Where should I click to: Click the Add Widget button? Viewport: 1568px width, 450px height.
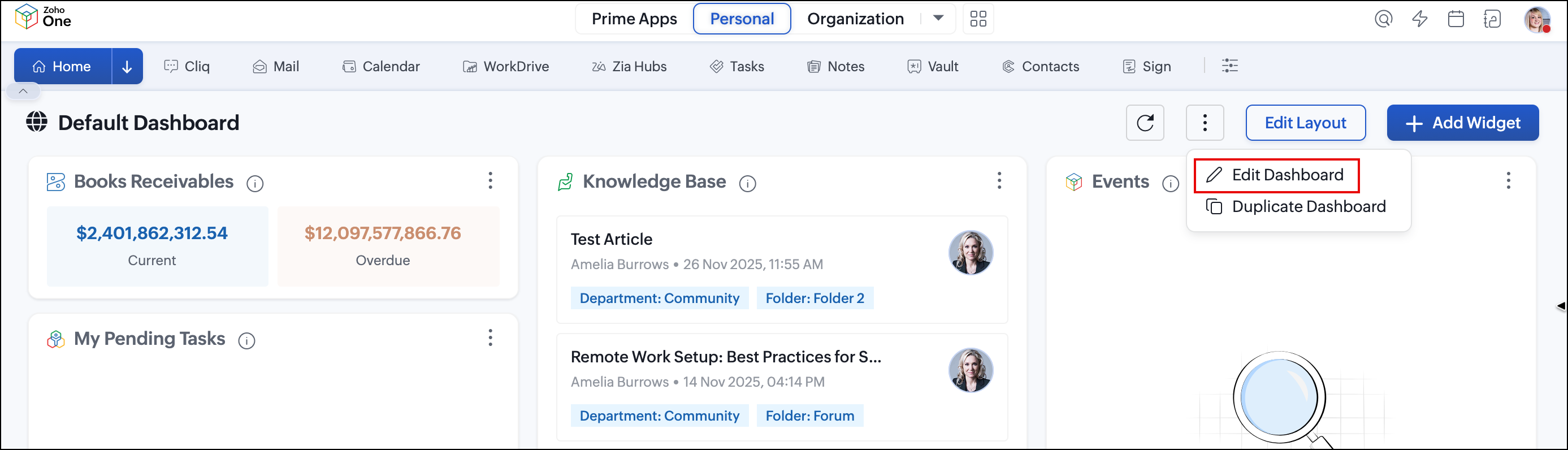coord(1462,123)
